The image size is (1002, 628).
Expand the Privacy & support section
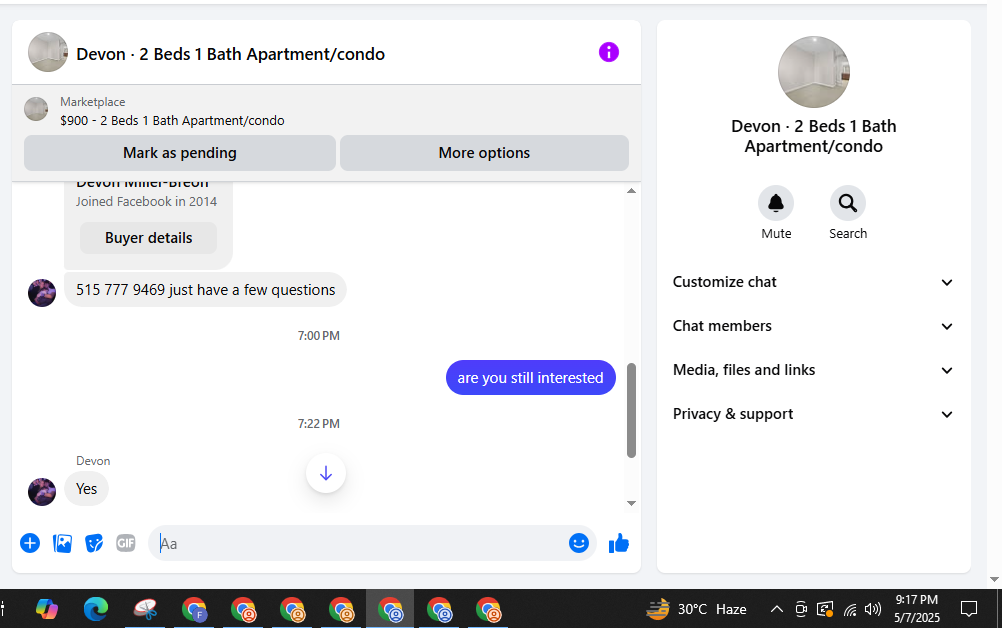[813, 414]
